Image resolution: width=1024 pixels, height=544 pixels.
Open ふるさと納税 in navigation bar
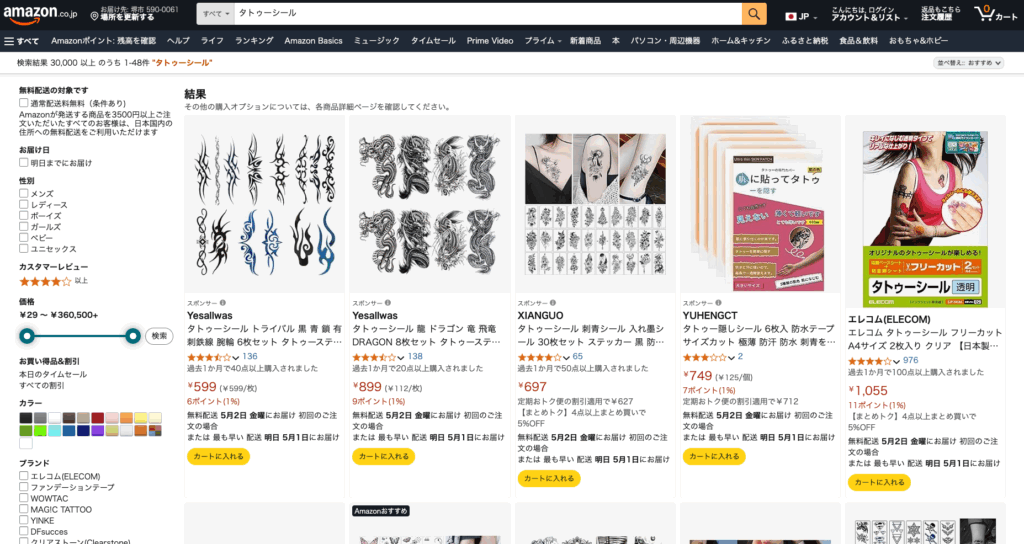(805, 40)
